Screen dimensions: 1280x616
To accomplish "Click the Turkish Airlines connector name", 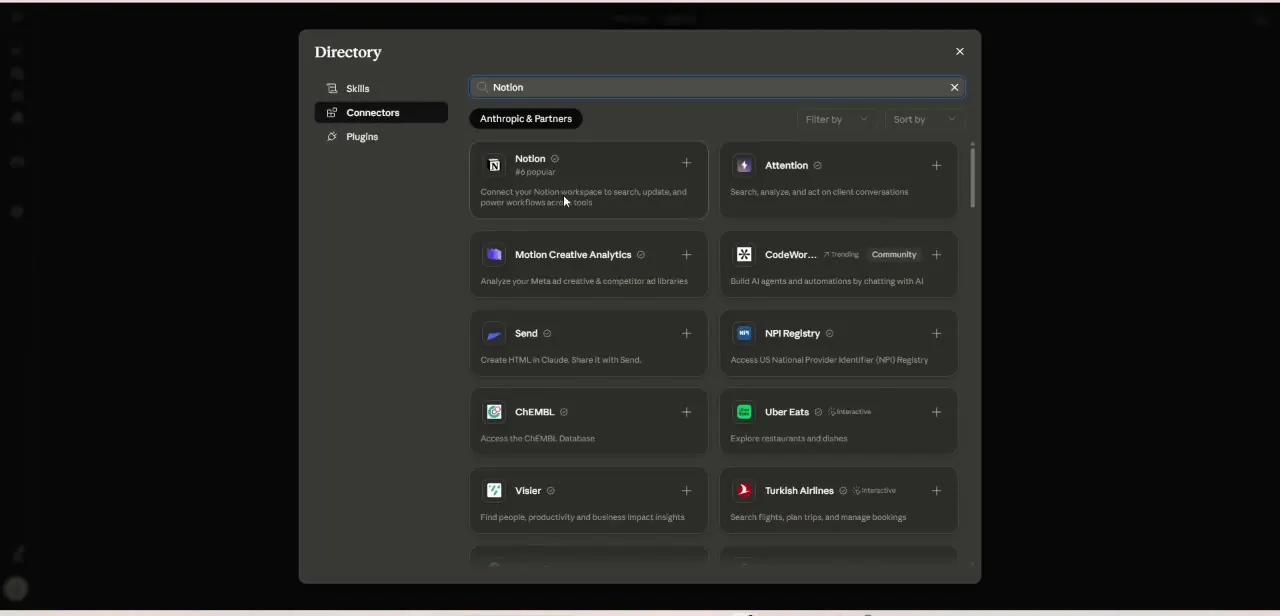I will 799,491.
